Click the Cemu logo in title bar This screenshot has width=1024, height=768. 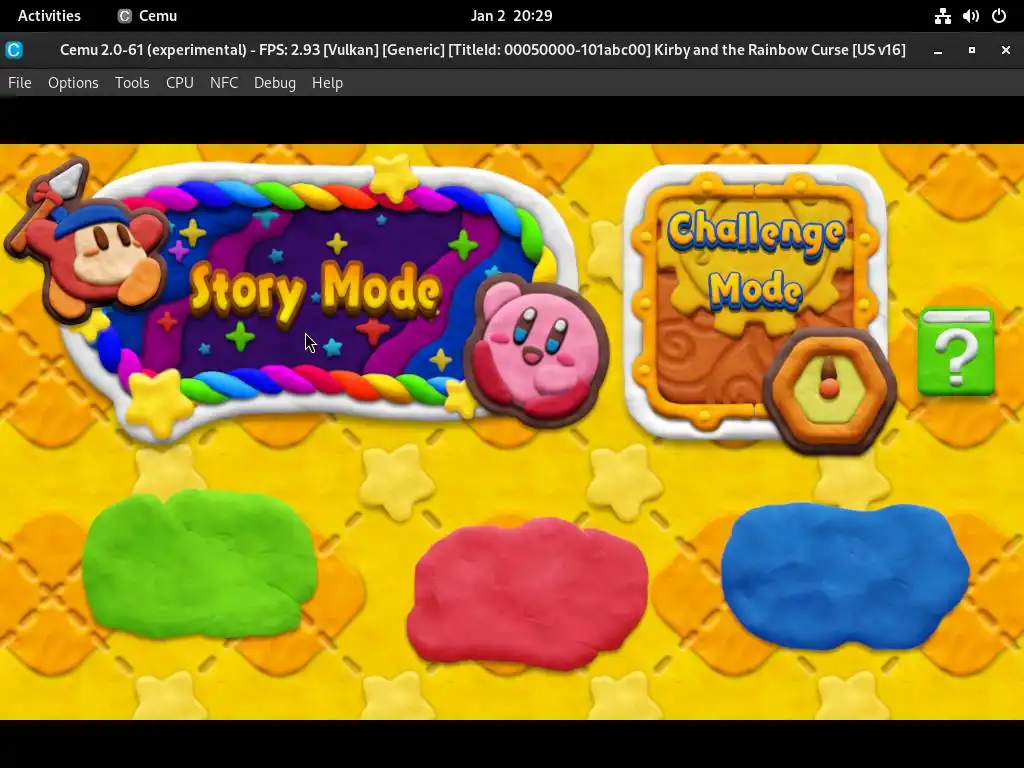pyautogui.click(x=14, y=50)
